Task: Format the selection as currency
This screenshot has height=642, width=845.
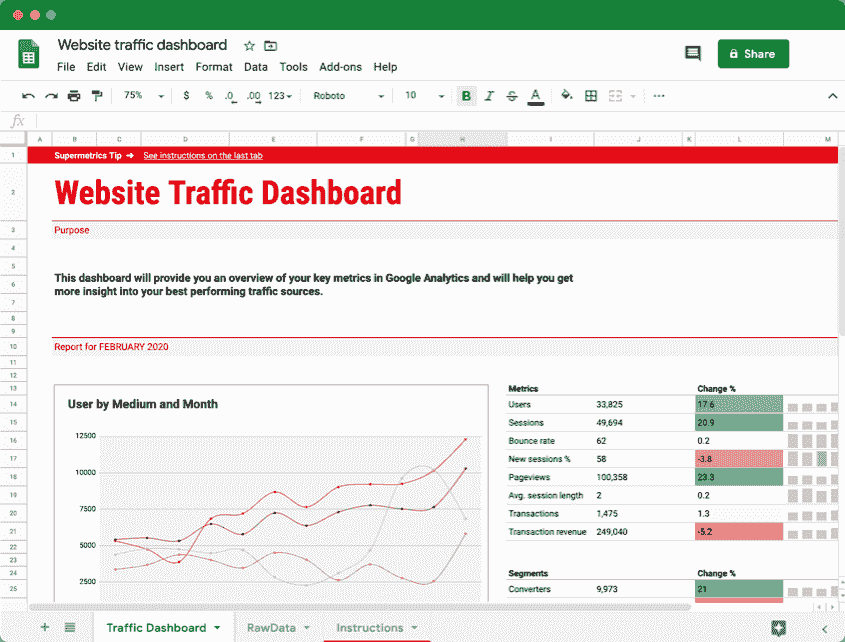Action: [187, 95]
